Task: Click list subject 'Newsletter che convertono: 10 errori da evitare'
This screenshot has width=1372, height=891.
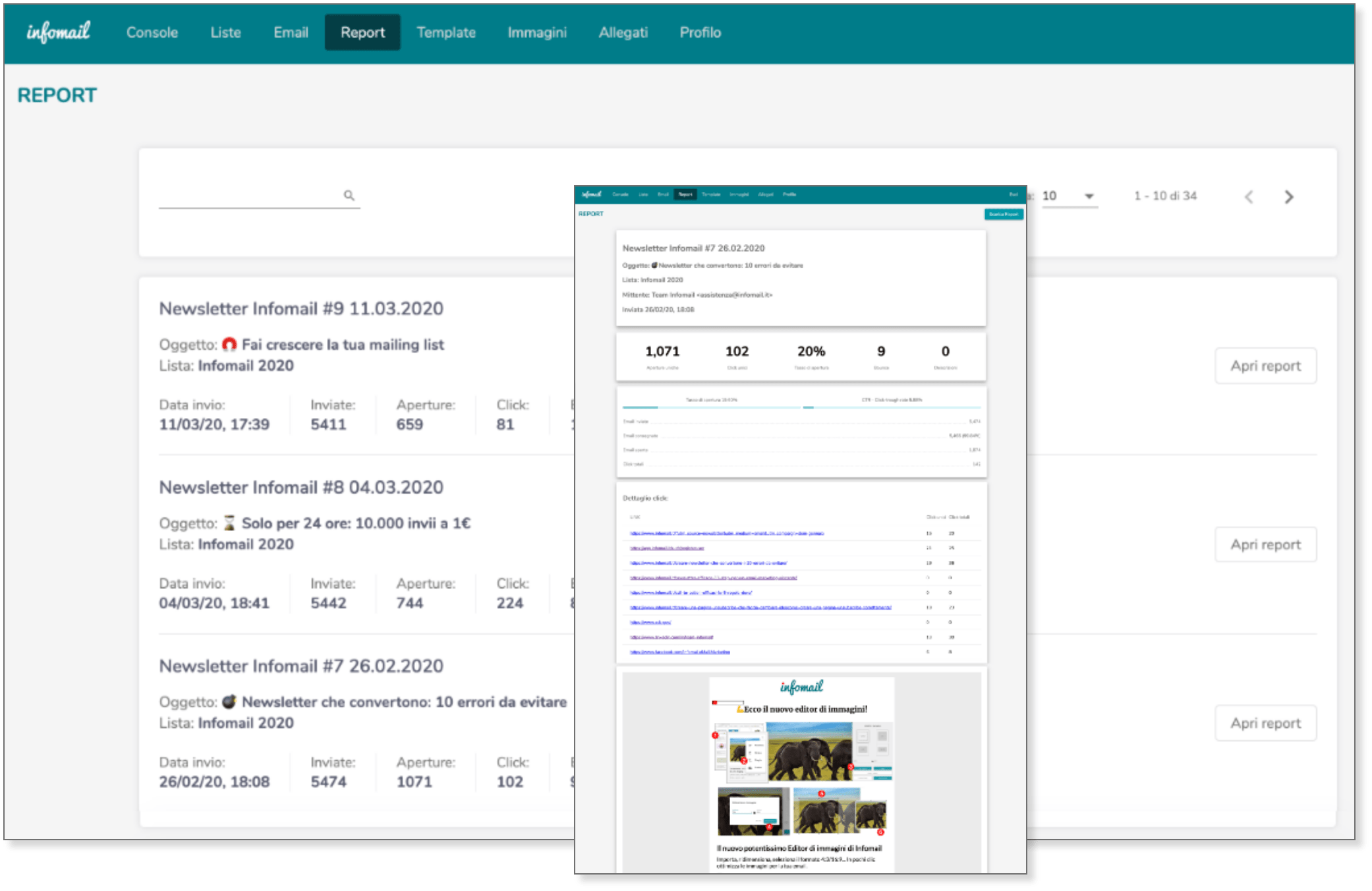Action: pyautogui.click(x=404, y=702)
